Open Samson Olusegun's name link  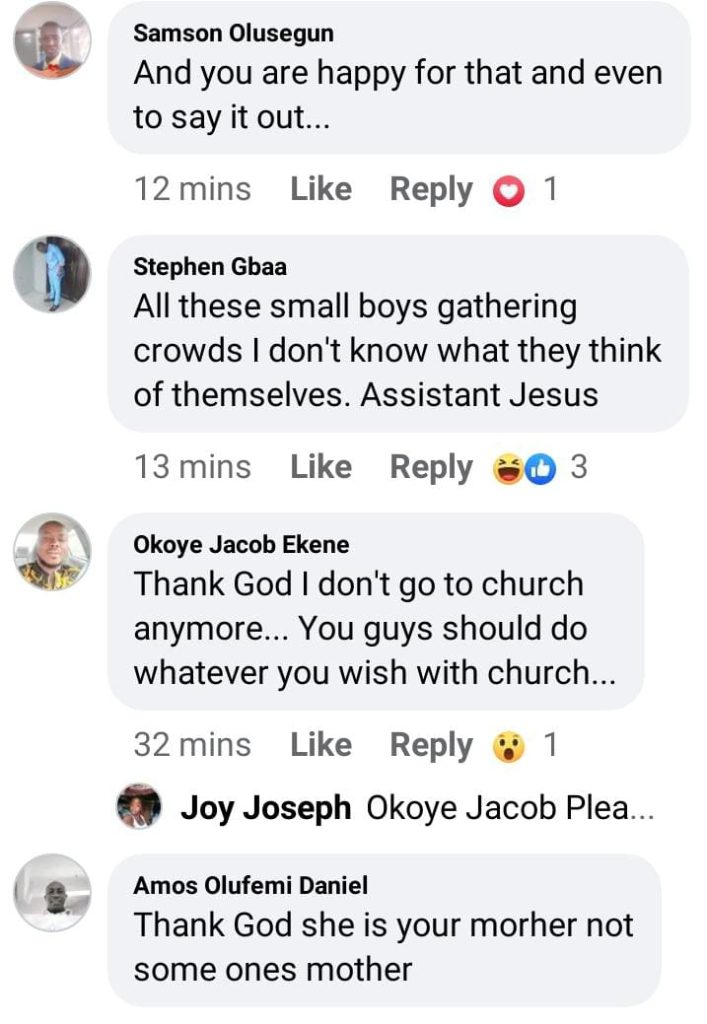point(234,33)
